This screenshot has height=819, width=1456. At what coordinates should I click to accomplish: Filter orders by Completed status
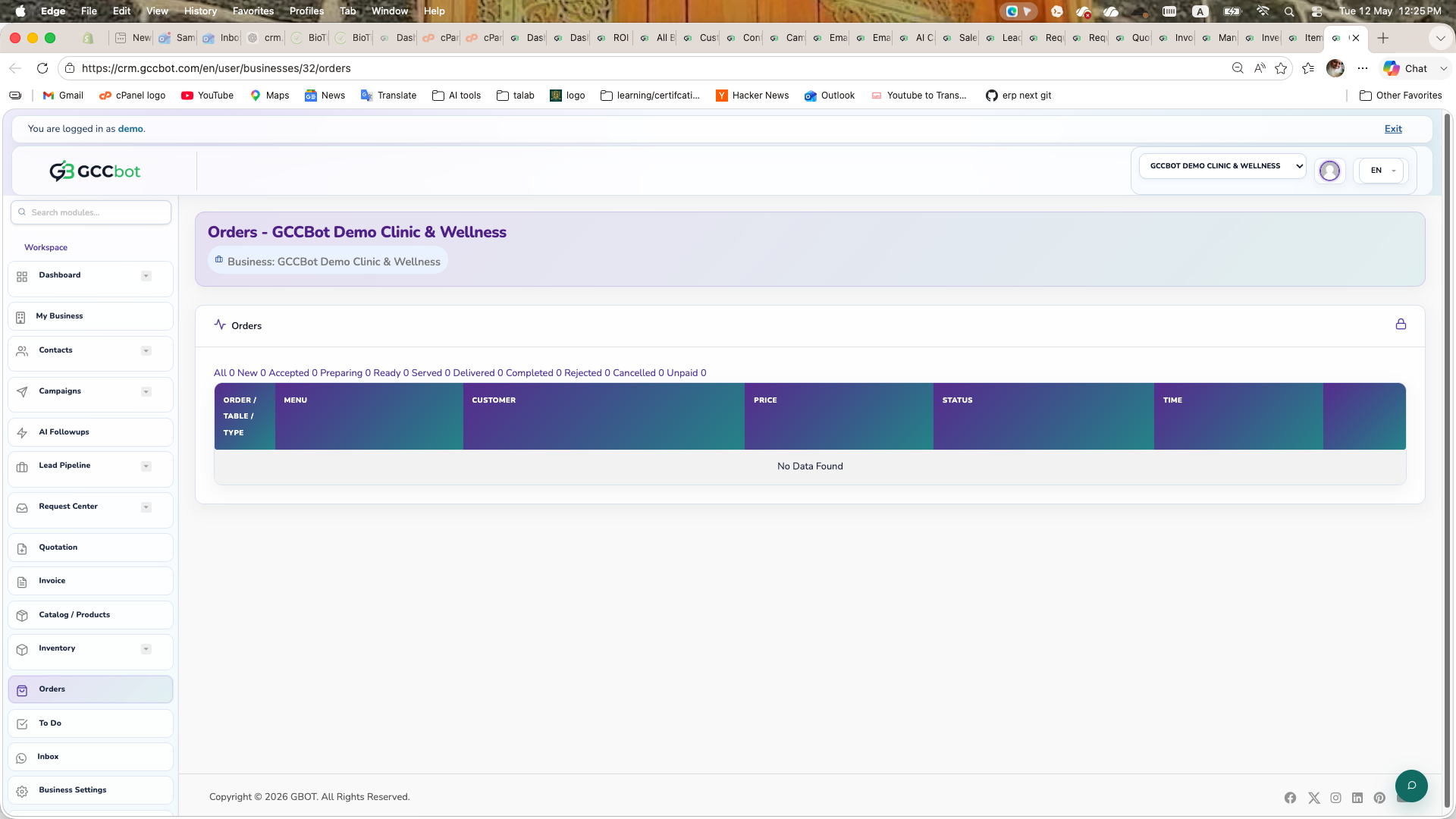tap(533, 373)
